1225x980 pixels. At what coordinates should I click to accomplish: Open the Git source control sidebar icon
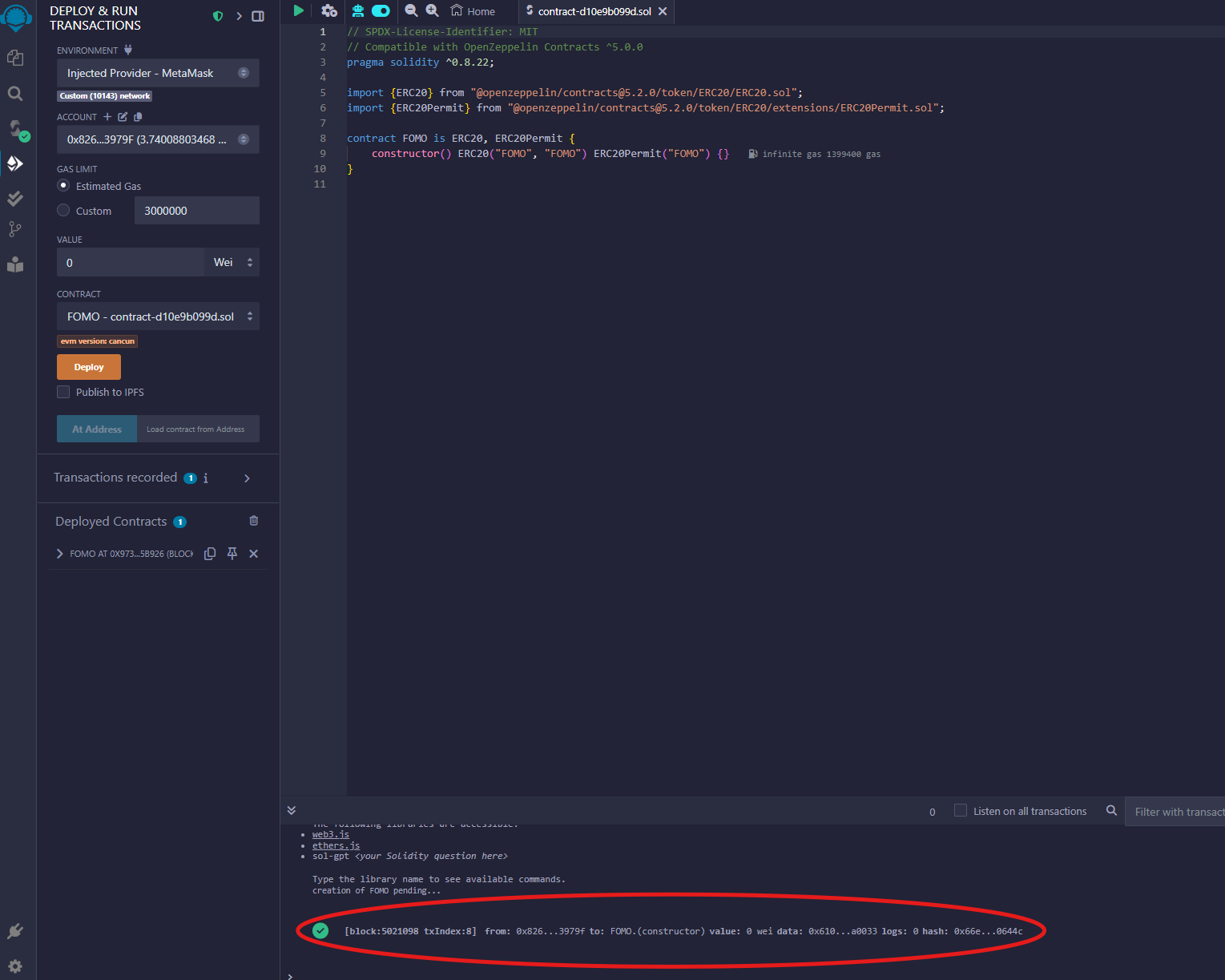[x=15, y=229]
